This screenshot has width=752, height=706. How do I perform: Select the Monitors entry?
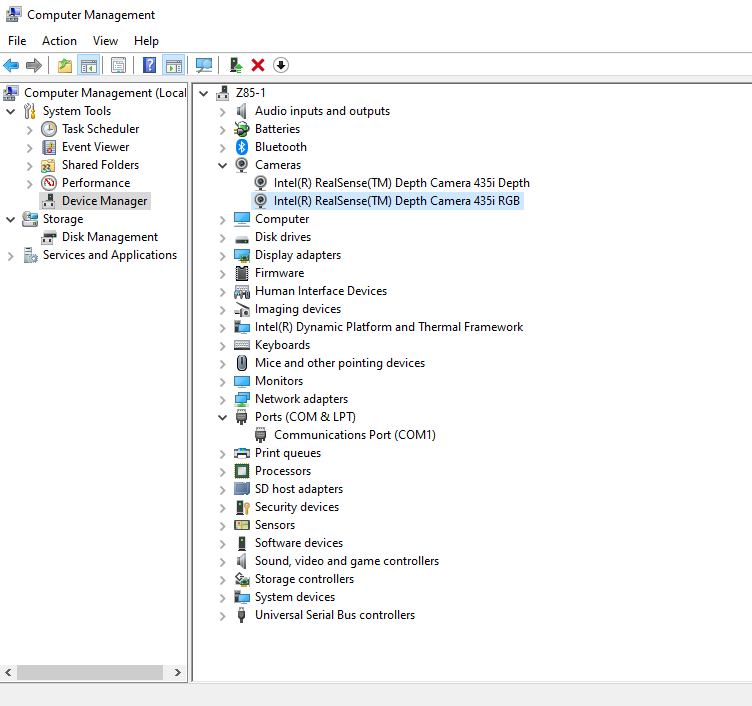pyautogui.click(x=279, y=381)
